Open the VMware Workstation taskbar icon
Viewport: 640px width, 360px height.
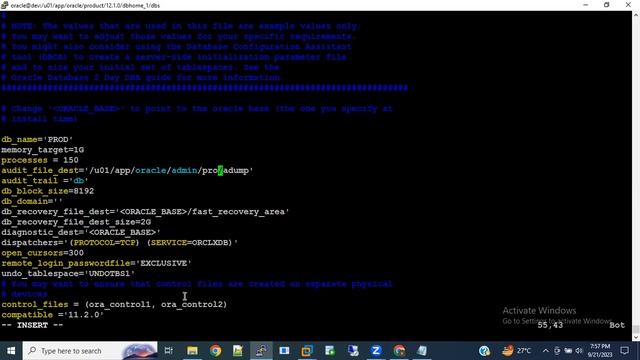pyautogui.click(x=307, y=351)
